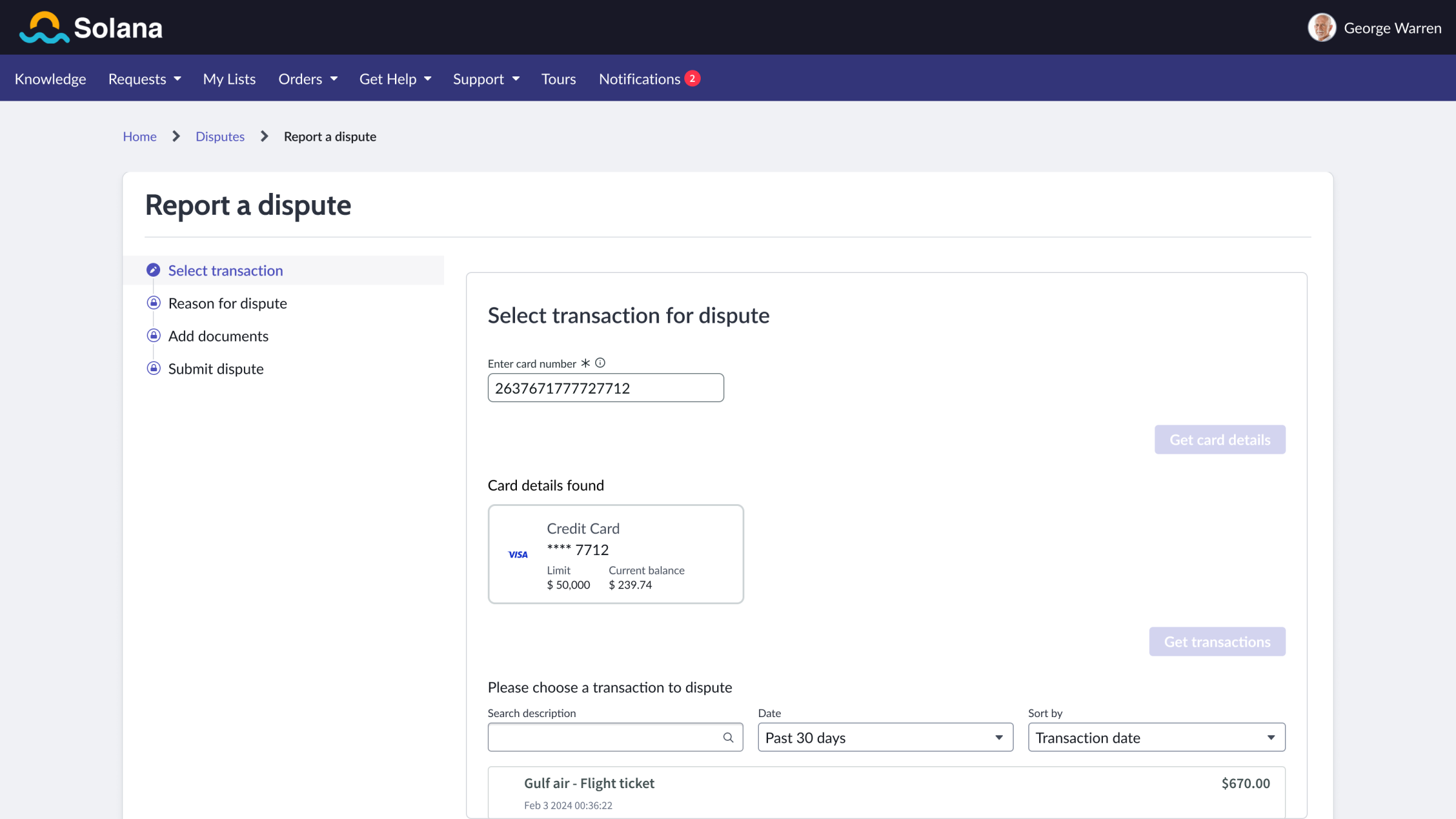Viewport: 1456px width, 819px height.
Task: Open the Knowledge menu item
Action: [x=50, y=78]
